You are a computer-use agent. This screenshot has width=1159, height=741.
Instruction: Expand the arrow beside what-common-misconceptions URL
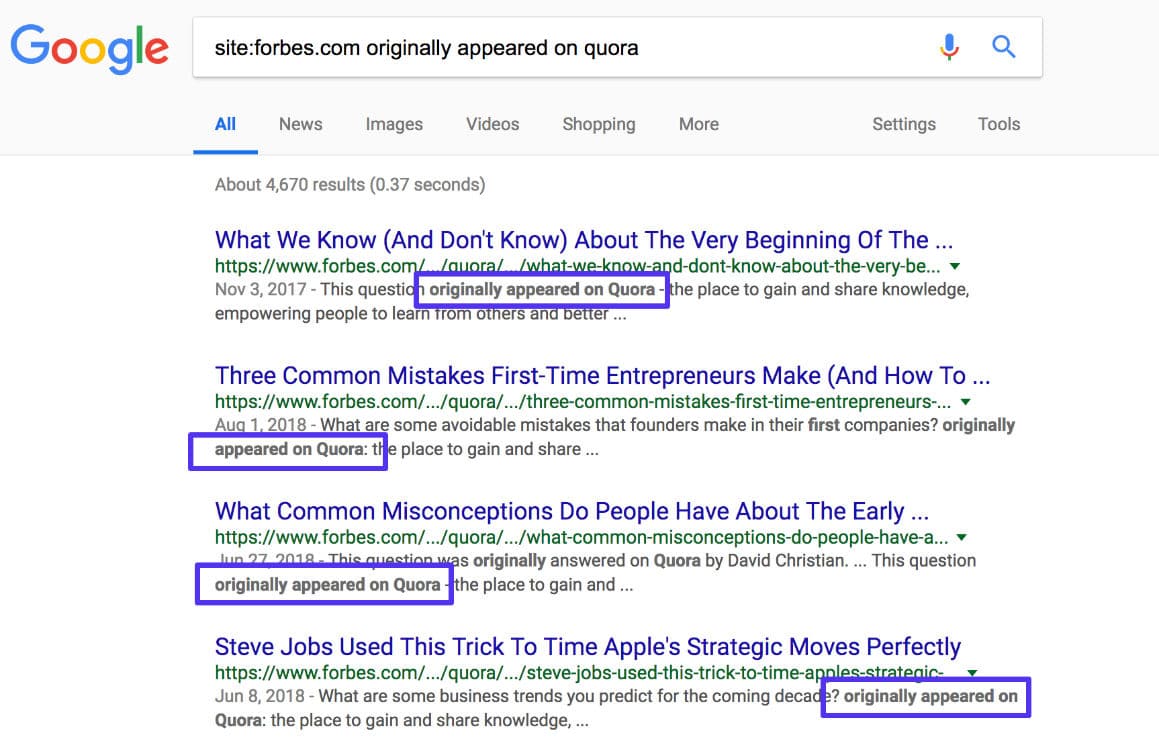[x=961, y=538]
